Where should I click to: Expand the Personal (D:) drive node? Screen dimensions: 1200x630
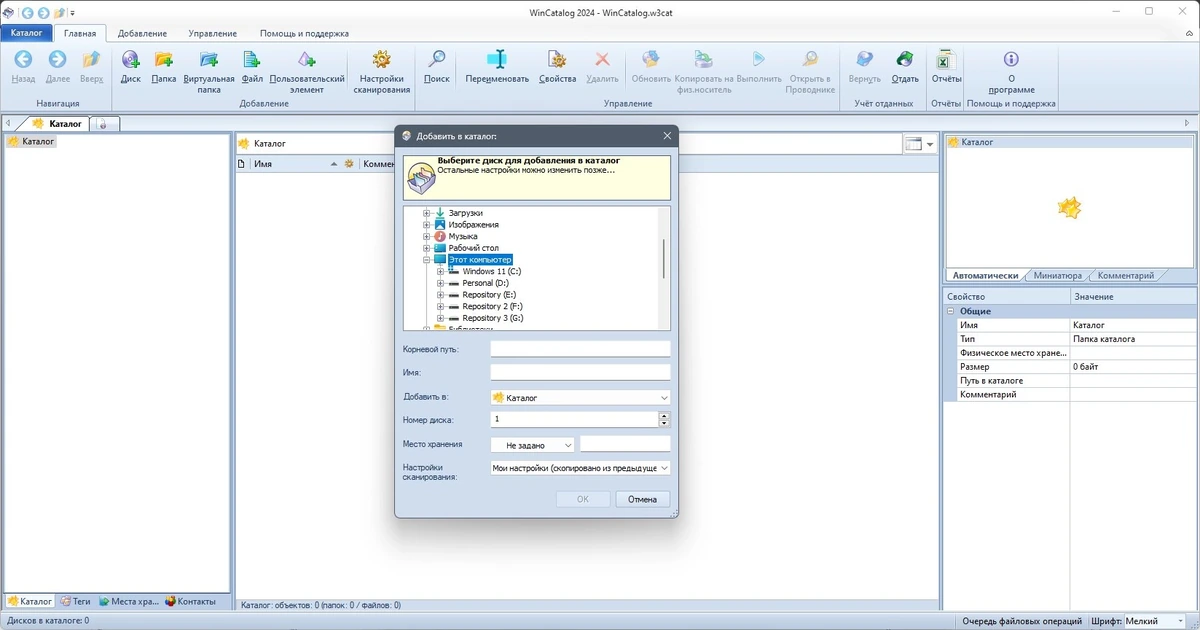click(440, 284)
